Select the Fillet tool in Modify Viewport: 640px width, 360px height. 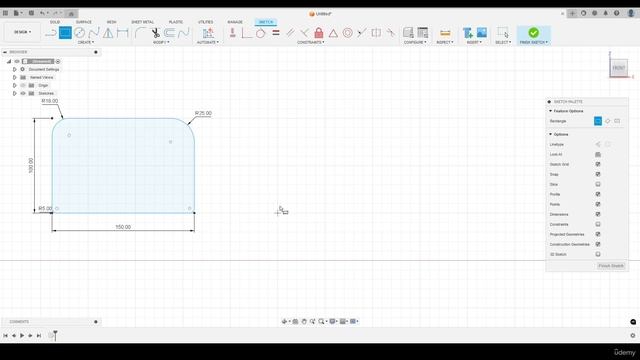click(x=140, y=33)
